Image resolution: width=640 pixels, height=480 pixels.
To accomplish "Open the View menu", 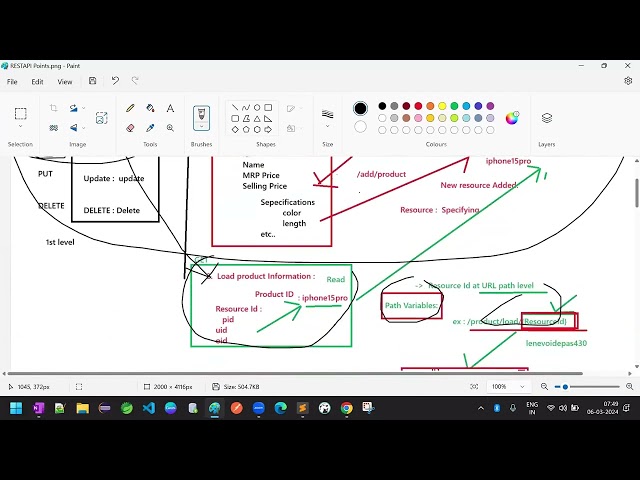I will tap(64, 82).
